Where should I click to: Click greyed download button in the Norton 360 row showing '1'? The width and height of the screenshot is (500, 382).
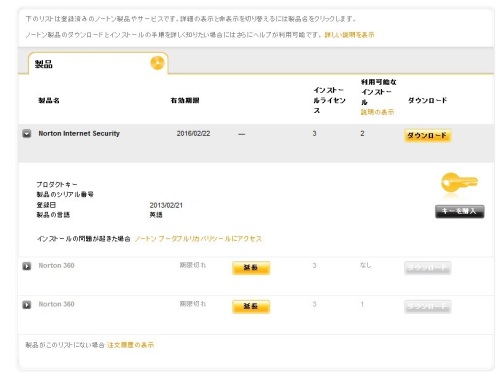point(428,306)
